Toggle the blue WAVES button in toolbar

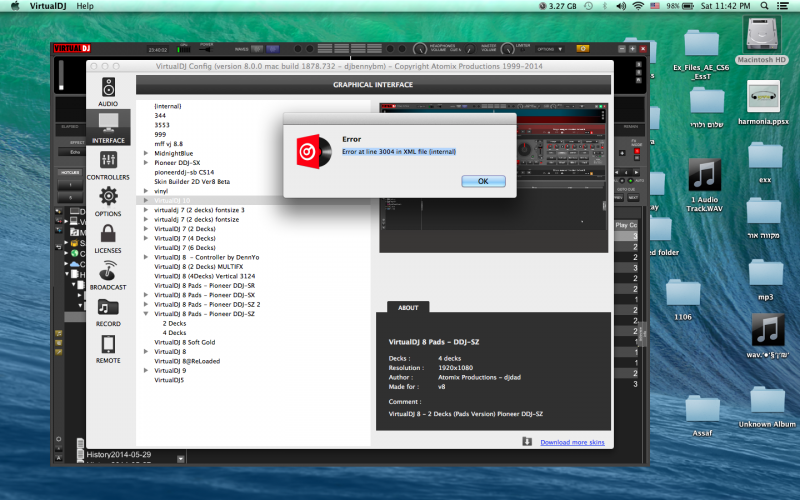[x=273, y=49]
